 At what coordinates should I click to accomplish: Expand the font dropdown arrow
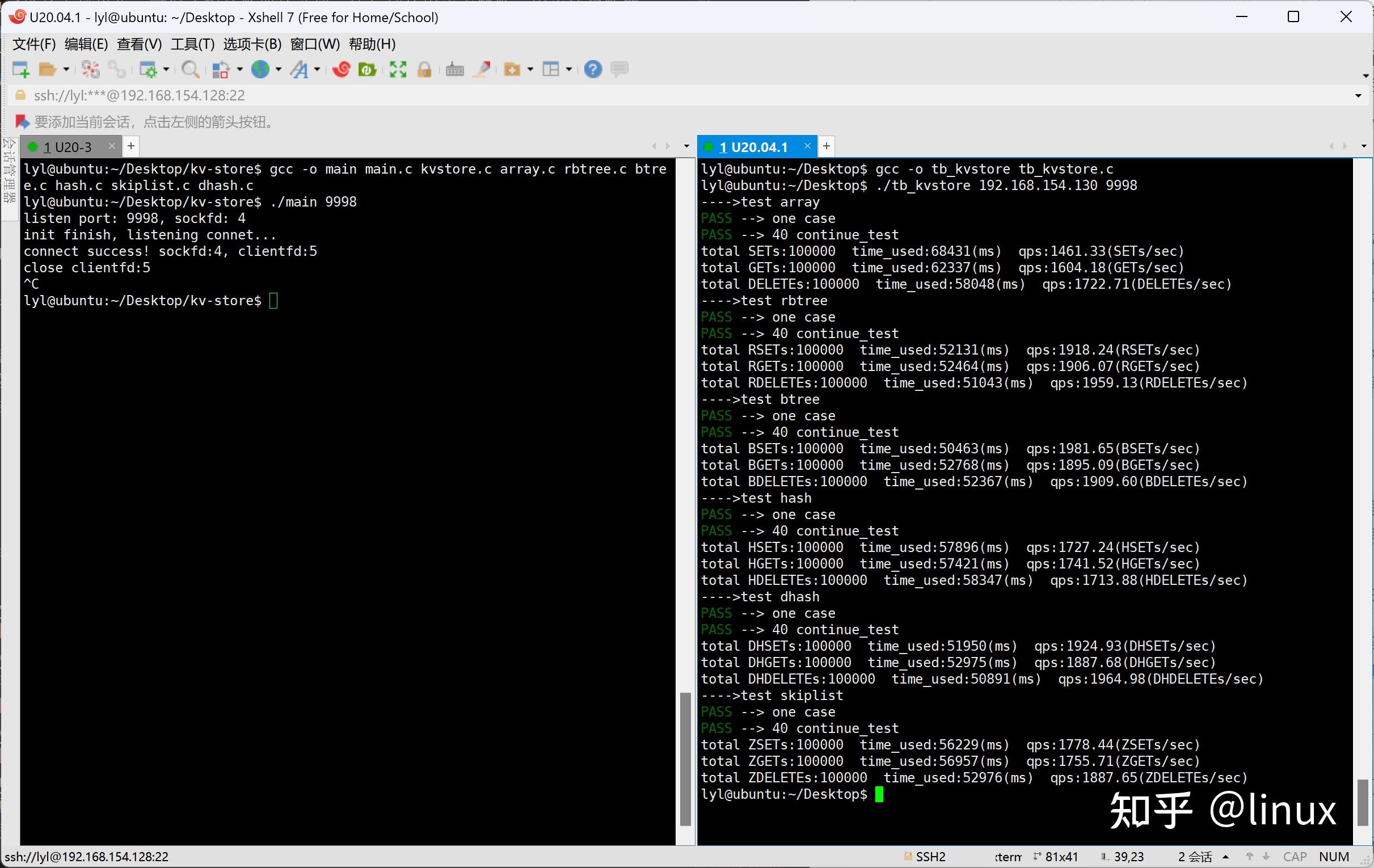[317, 70]
